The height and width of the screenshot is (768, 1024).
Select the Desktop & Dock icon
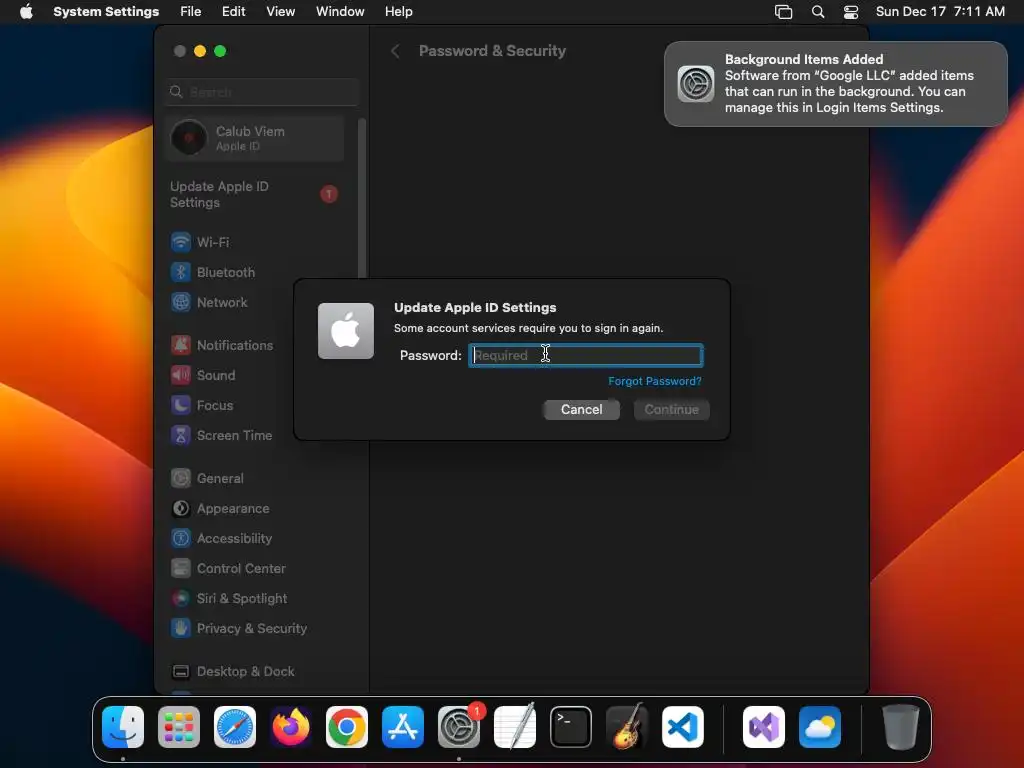(181, 671)
